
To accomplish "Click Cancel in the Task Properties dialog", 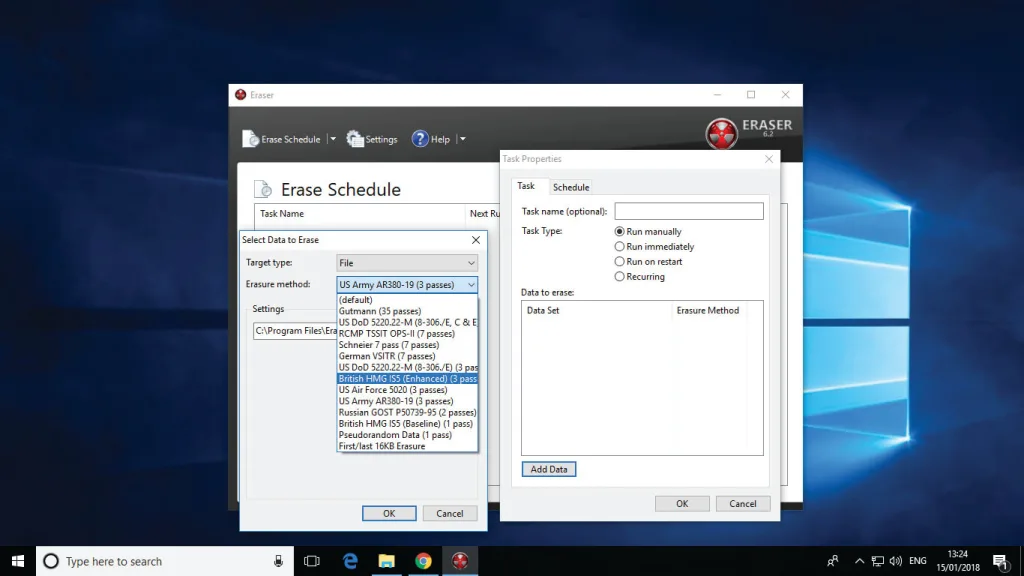I will [743, 504].
